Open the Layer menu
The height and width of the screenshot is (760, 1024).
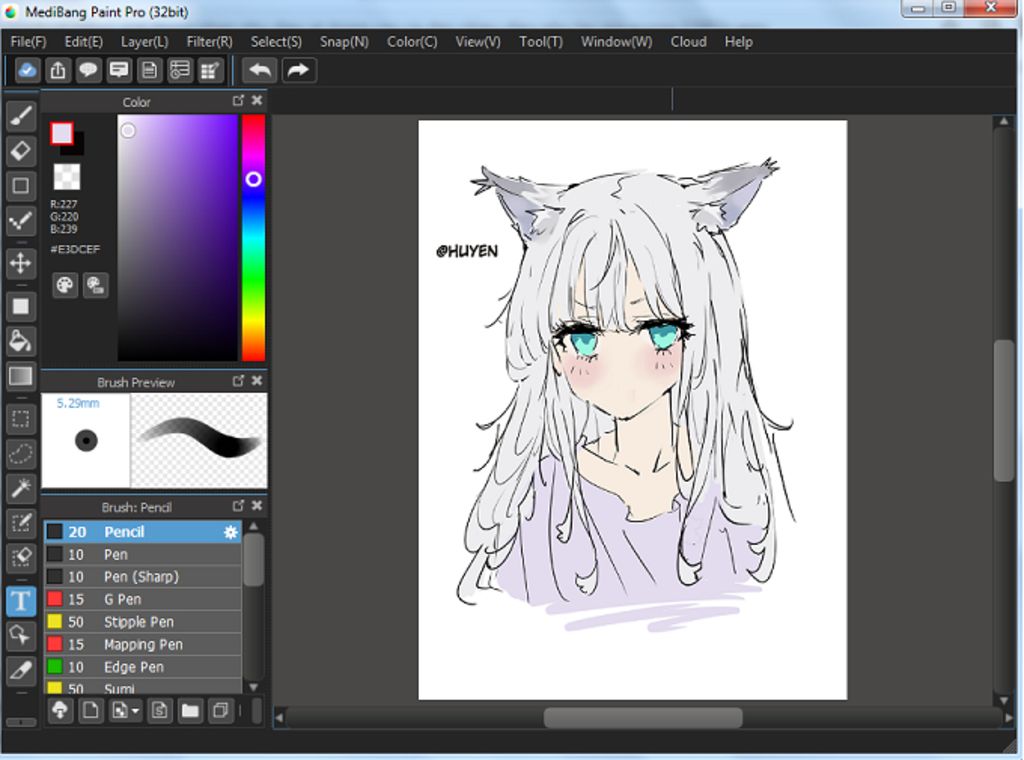click(144, 42)
